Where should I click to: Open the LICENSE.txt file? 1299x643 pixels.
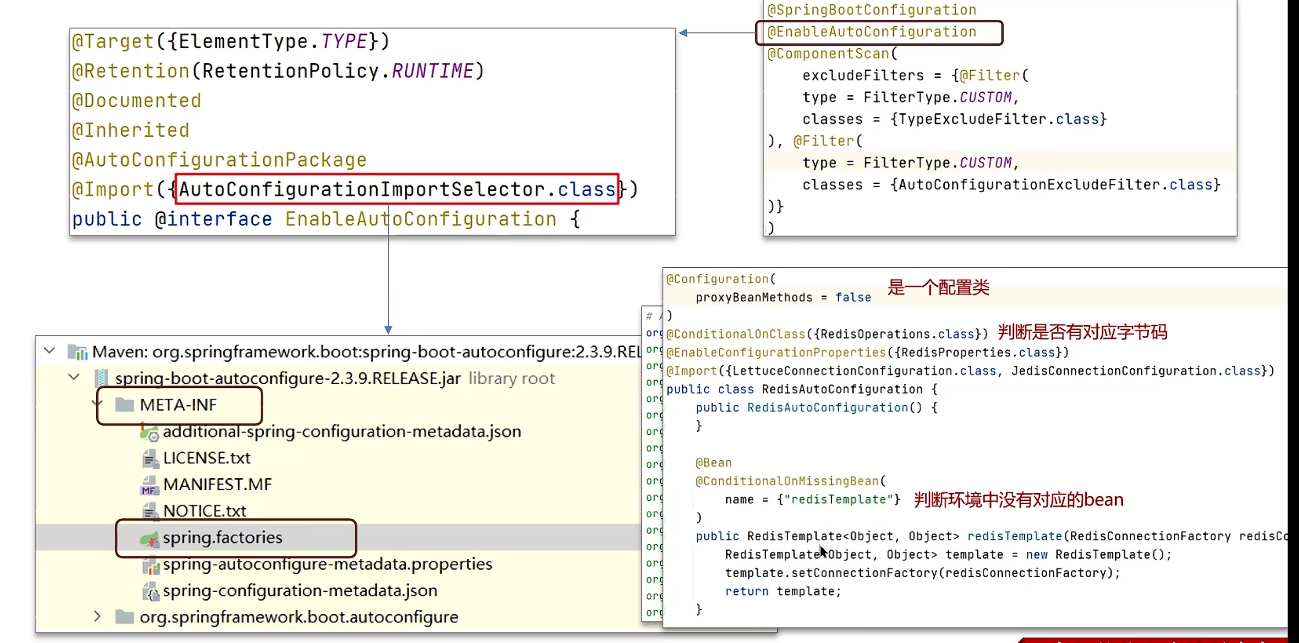(207, 458)
